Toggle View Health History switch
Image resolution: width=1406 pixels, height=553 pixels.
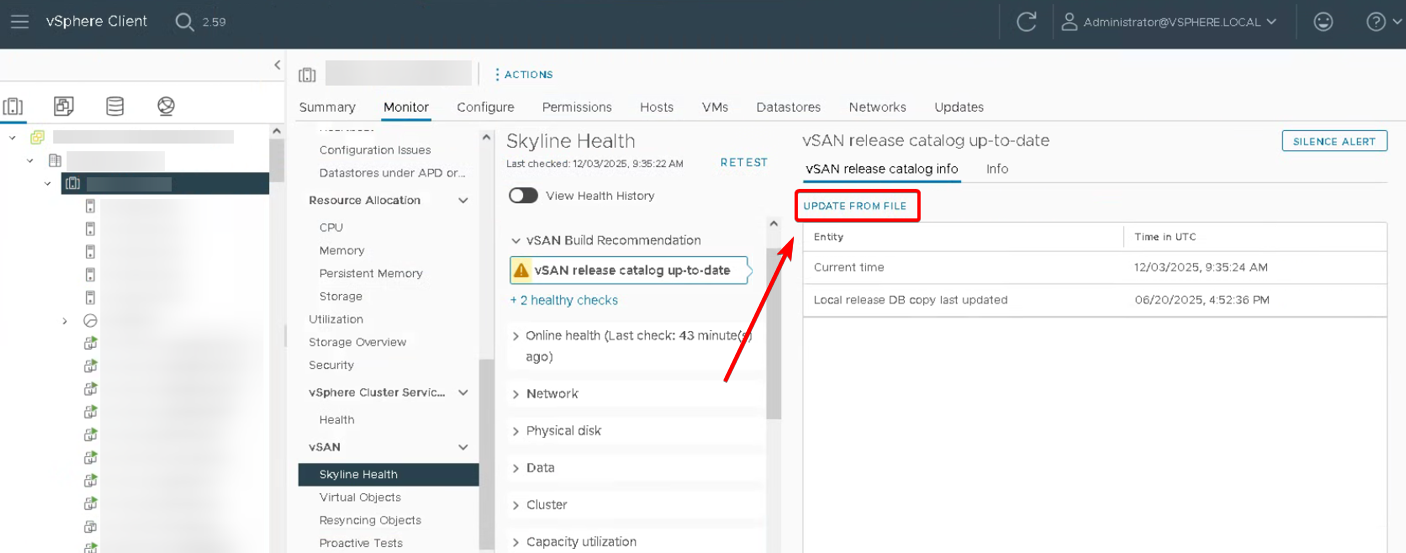coord(523,196)
